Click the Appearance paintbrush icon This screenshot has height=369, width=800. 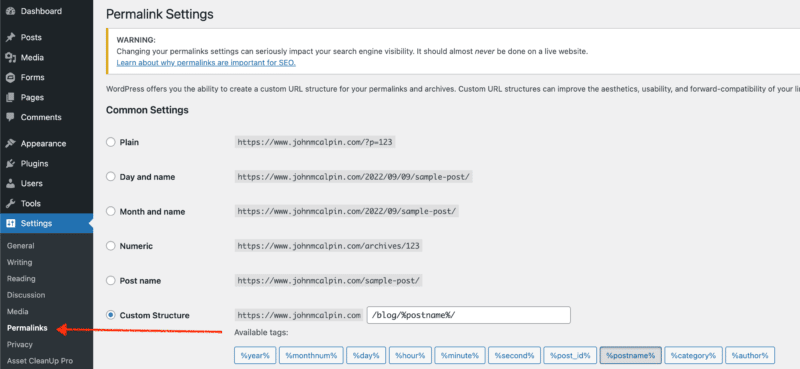coord(10,143)
